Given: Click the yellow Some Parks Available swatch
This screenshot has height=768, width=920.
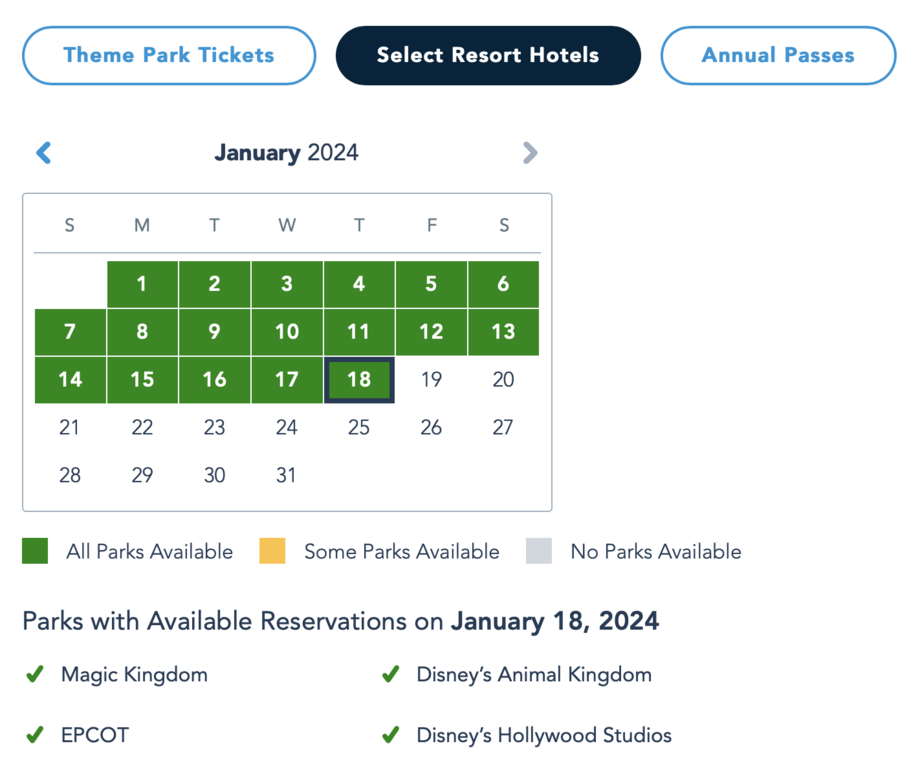Looking at the screenshot, I should click(272, 551).
